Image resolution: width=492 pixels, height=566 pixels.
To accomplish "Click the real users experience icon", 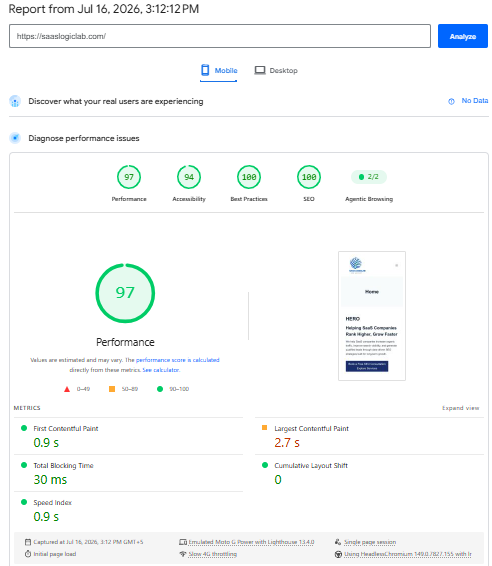I will pyautogui.click(x=15, y=101).
